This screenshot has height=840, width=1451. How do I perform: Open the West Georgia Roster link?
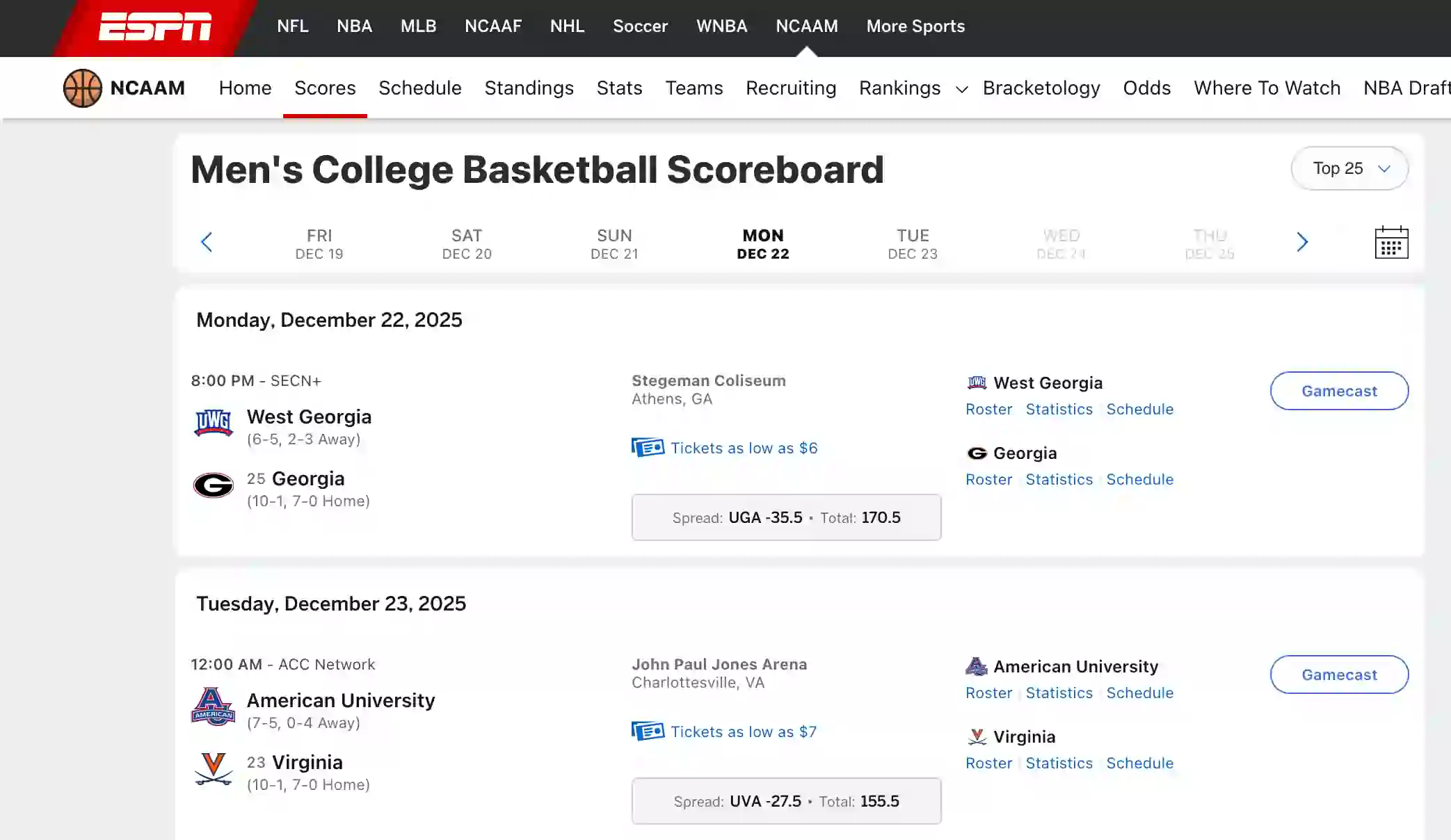pyautogui.click(x=988, y=410)
